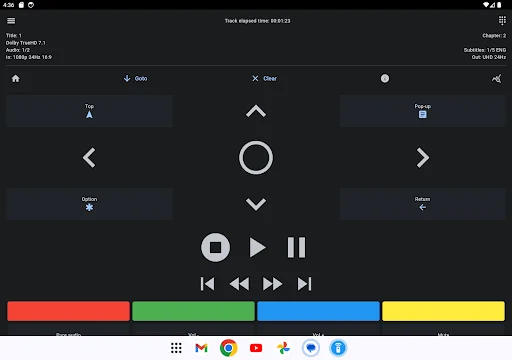Tap the yellow color button
The image size is (512, 360).
pyautogui.click(x=443, y=311)
